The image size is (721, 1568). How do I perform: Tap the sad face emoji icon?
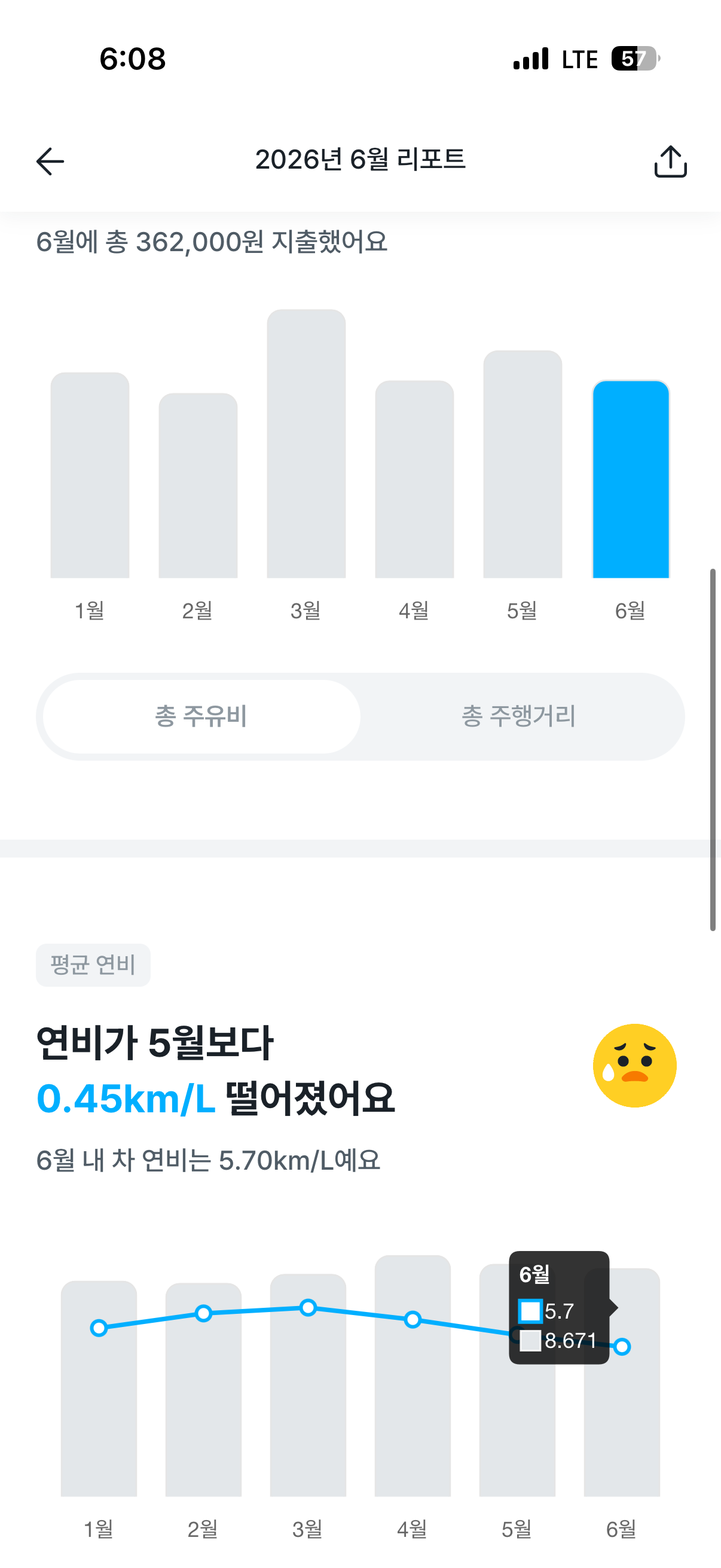(x=634, y=1065)
